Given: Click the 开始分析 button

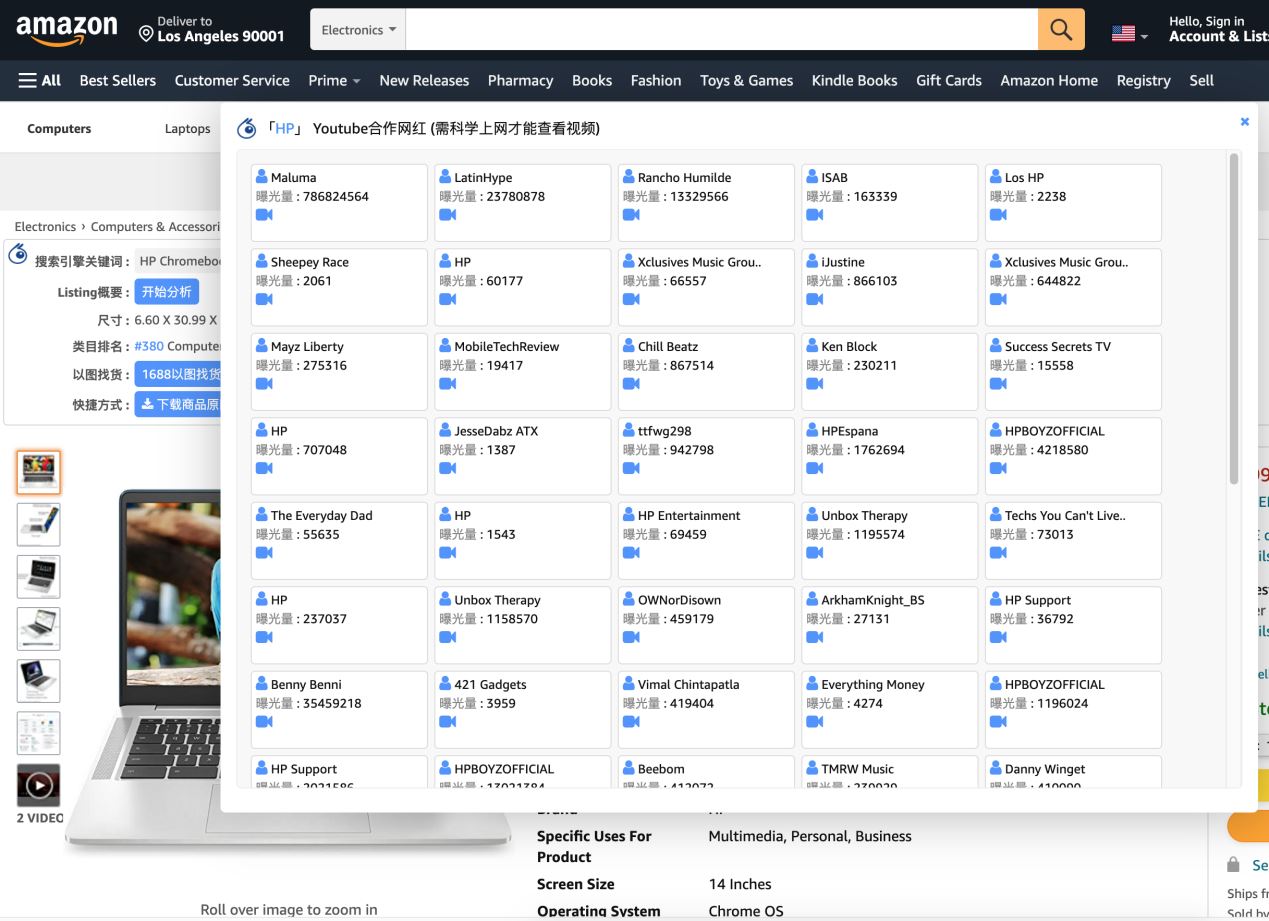Looking at the screenshot, I should [167, 292].
